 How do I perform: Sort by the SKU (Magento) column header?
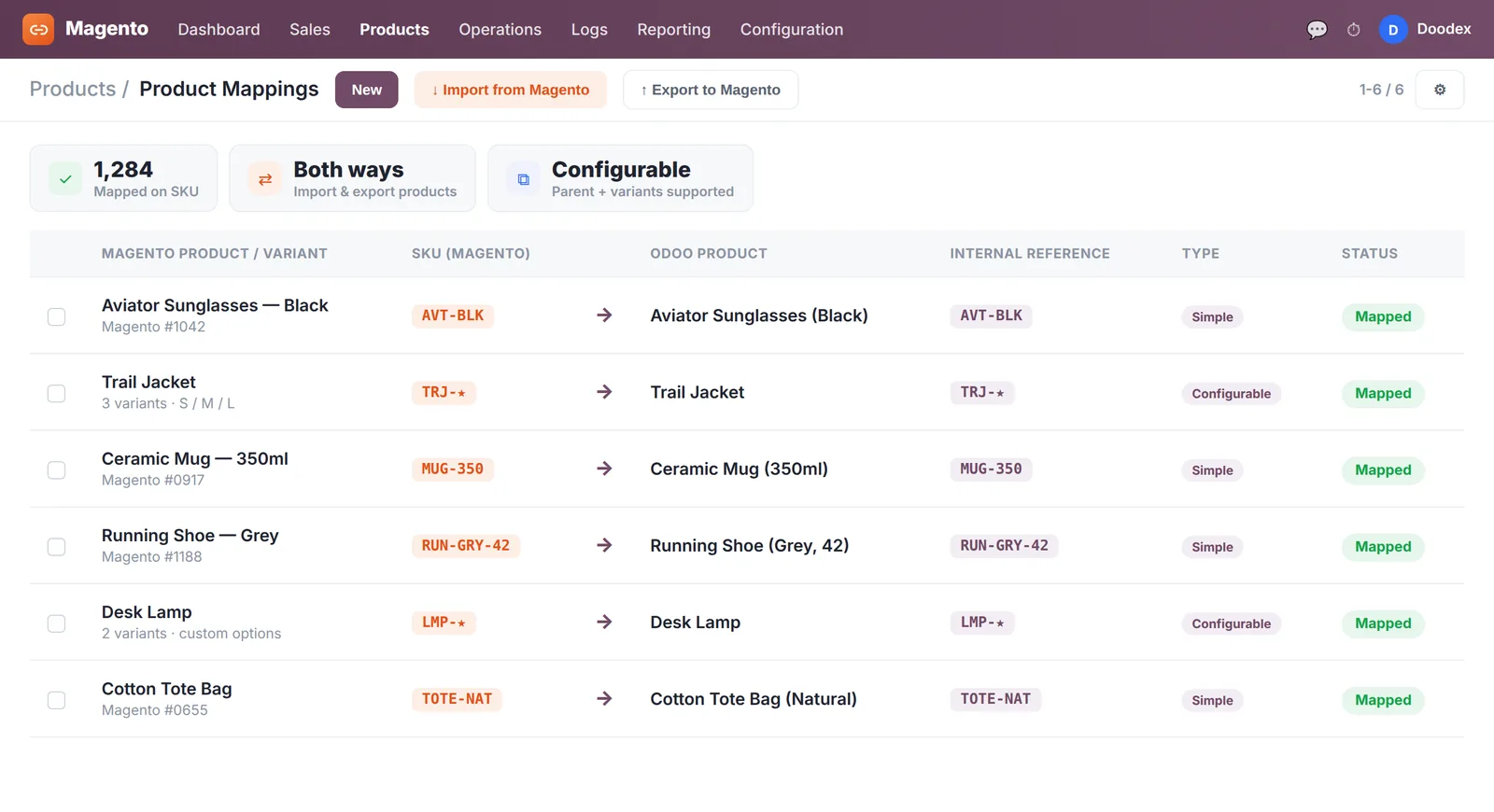pyautogui.click(x=471, y=253)
